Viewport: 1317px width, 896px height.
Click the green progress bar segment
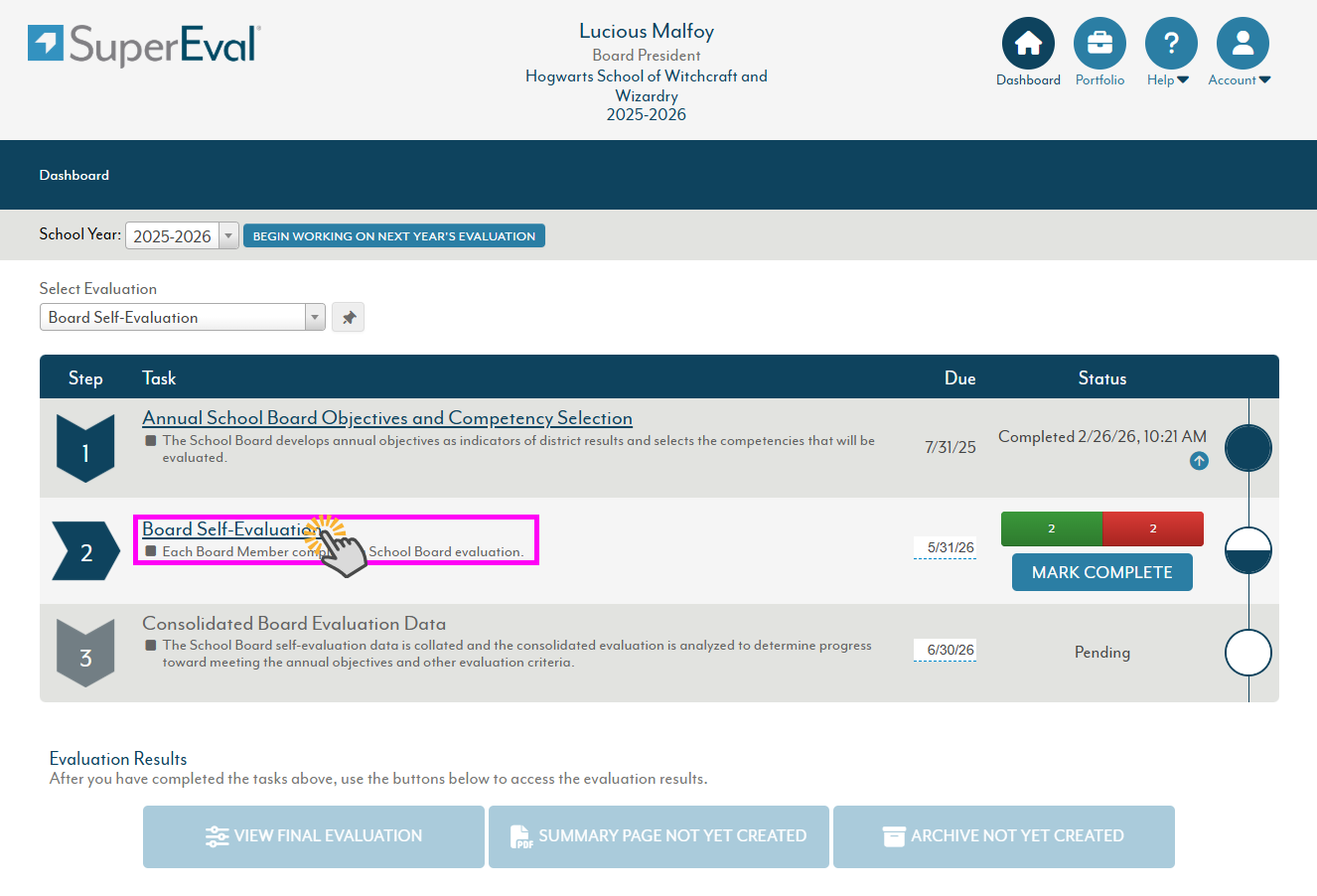(1051, 528)
